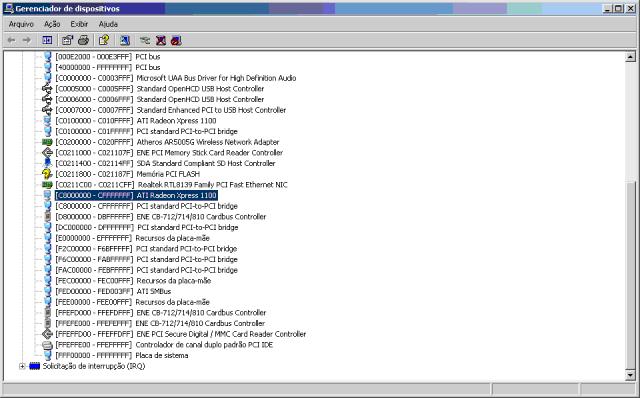Click USB icon of C0006000 OpenHCD Host Controller
Screen dimensions: 640x398
point(47,99)
